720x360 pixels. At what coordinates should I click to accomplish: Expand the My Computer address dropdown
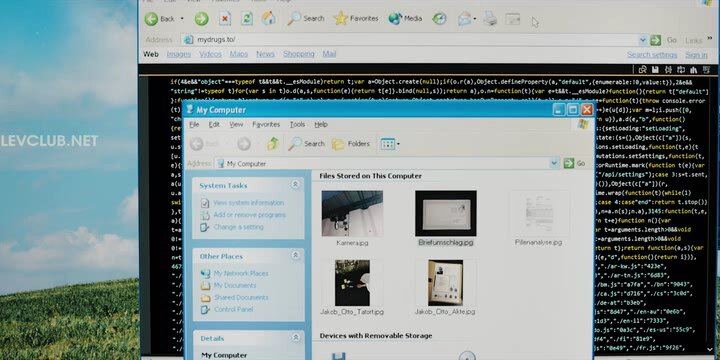pyautogui.click(x=554, y=163)
